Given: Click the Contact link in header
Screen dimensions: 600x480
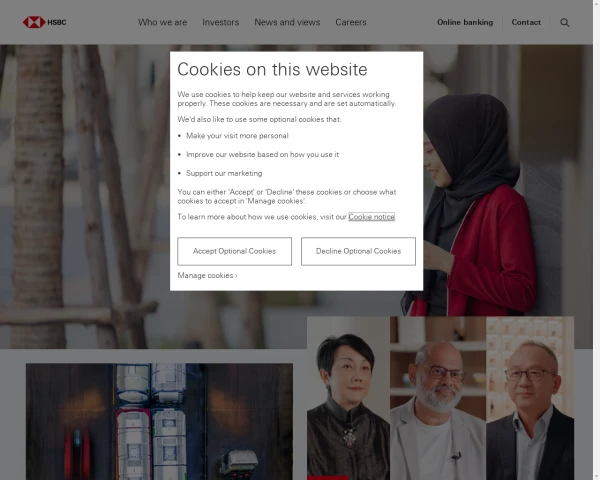Looking at the screenshot, I should (526, 22).
